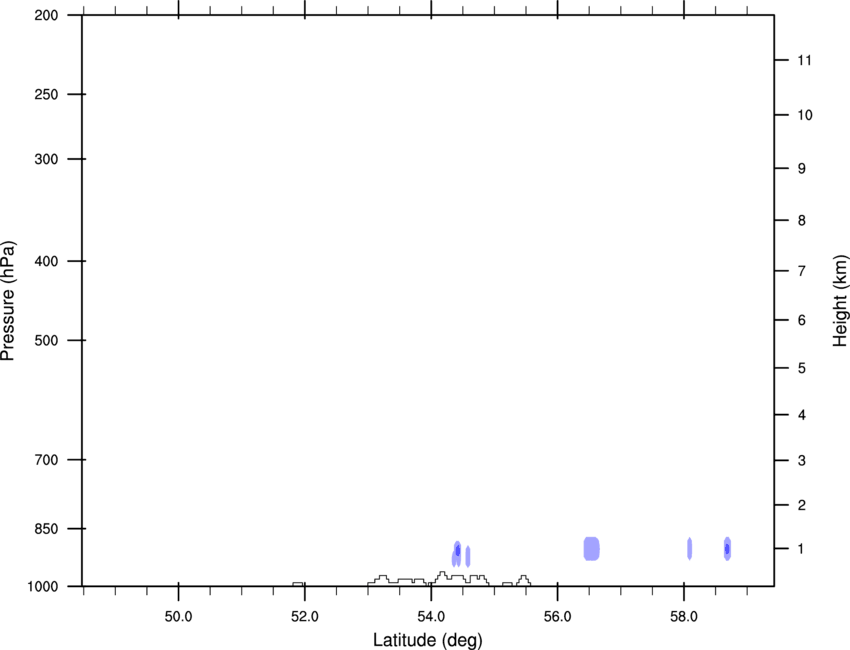The height and width of the screenshot is (650, 850).
Task: Click the blue blob near latitude 58.7
Action: click(727, 549)
